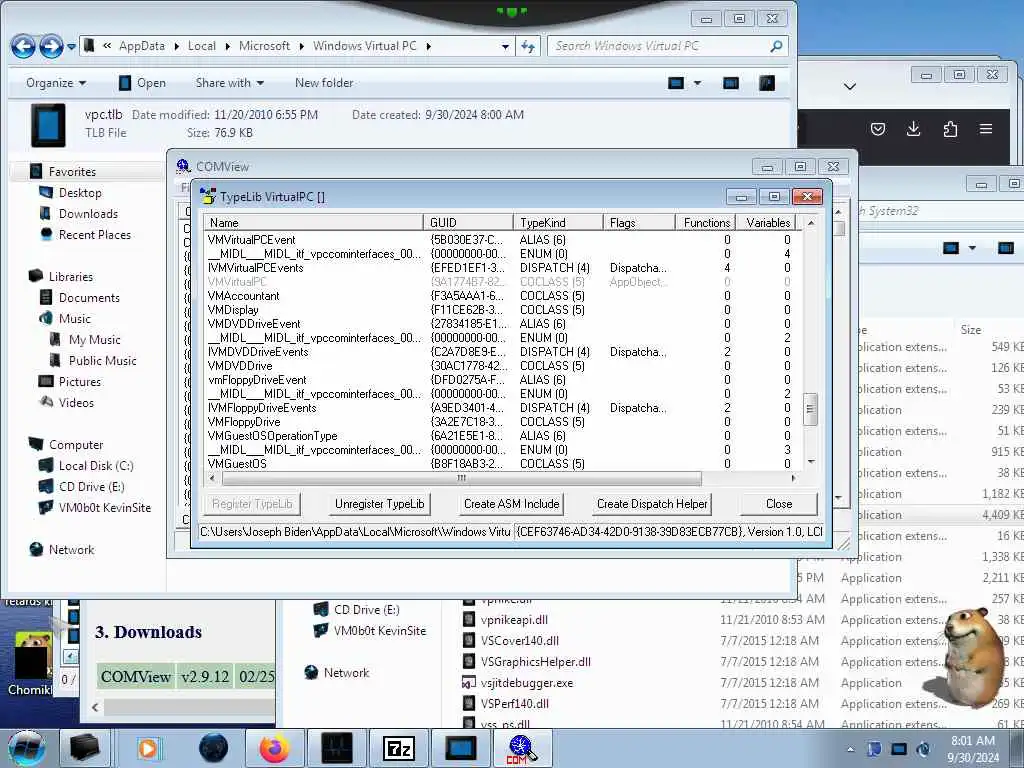Click the Firefox extensions puzzle icon

point(950,129)
